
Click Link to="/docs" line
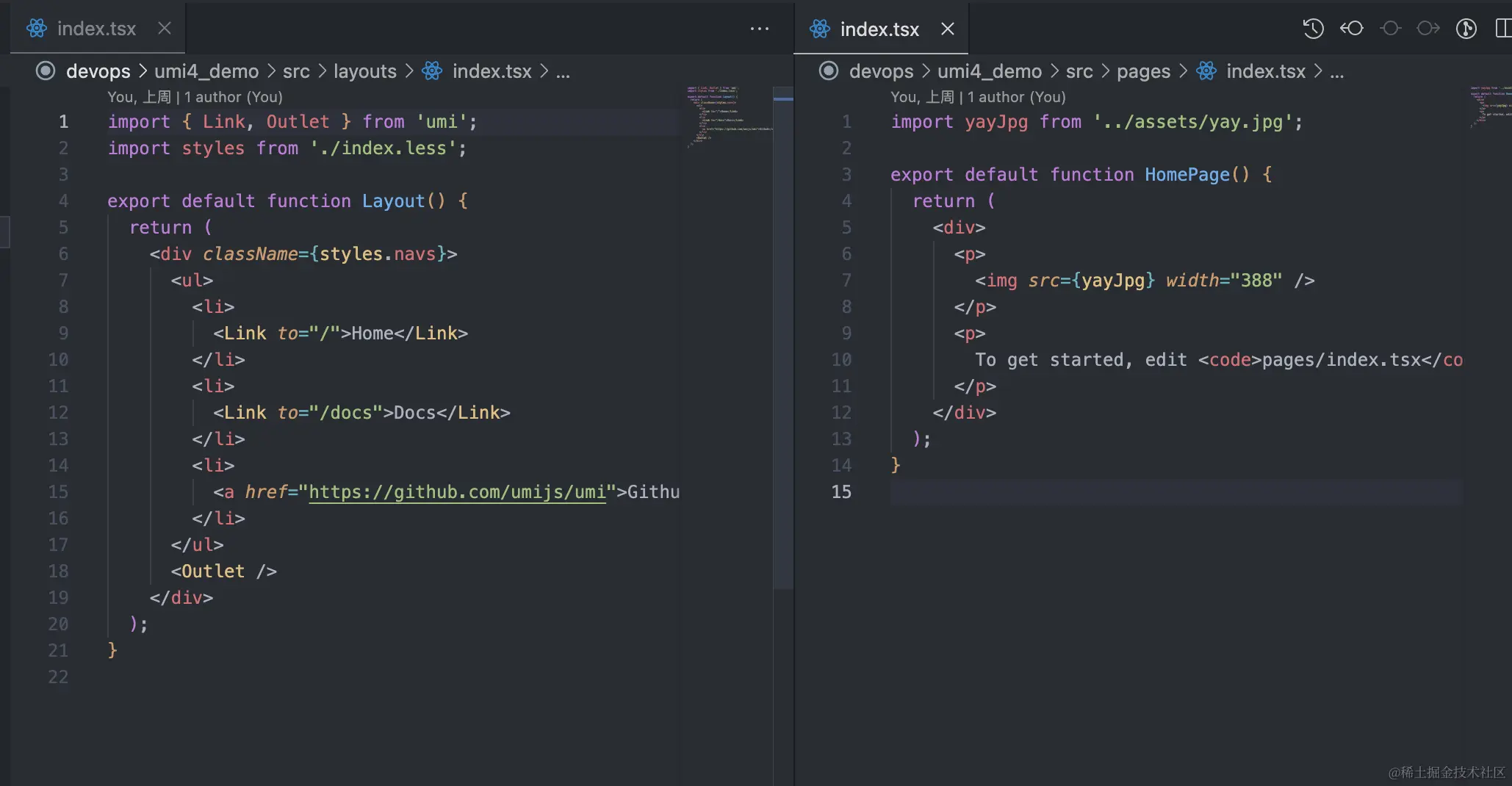click(361, 412)
